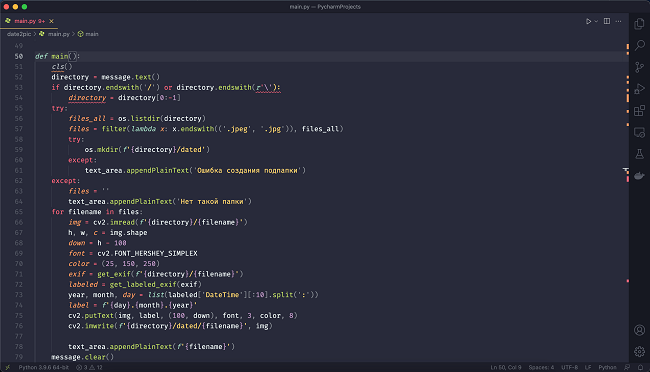The height and width of the screenshot is (372, 650).
Task: Click the 'cls()' call on line 51
Action: pos(62,67)
